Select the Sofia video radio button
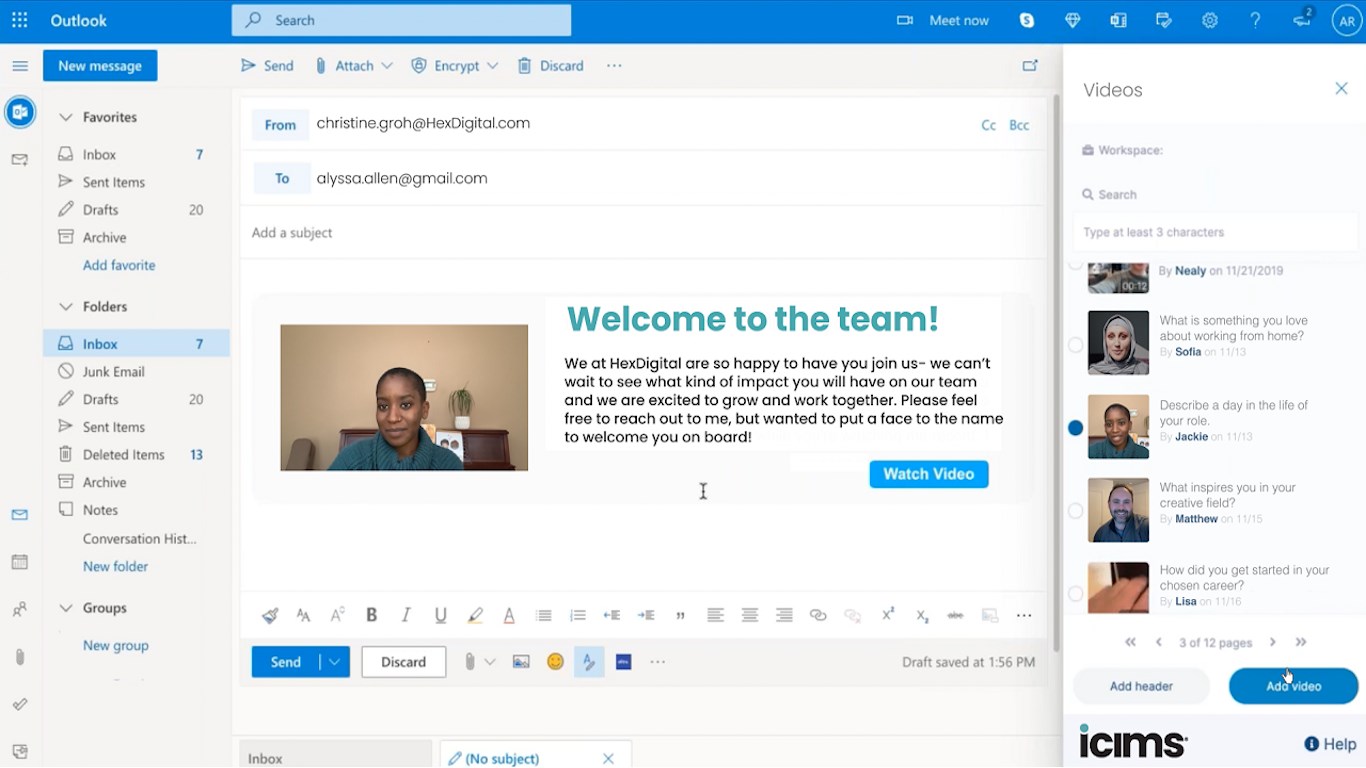This screenshot has height=768, width=1366. click(1075, 345)
